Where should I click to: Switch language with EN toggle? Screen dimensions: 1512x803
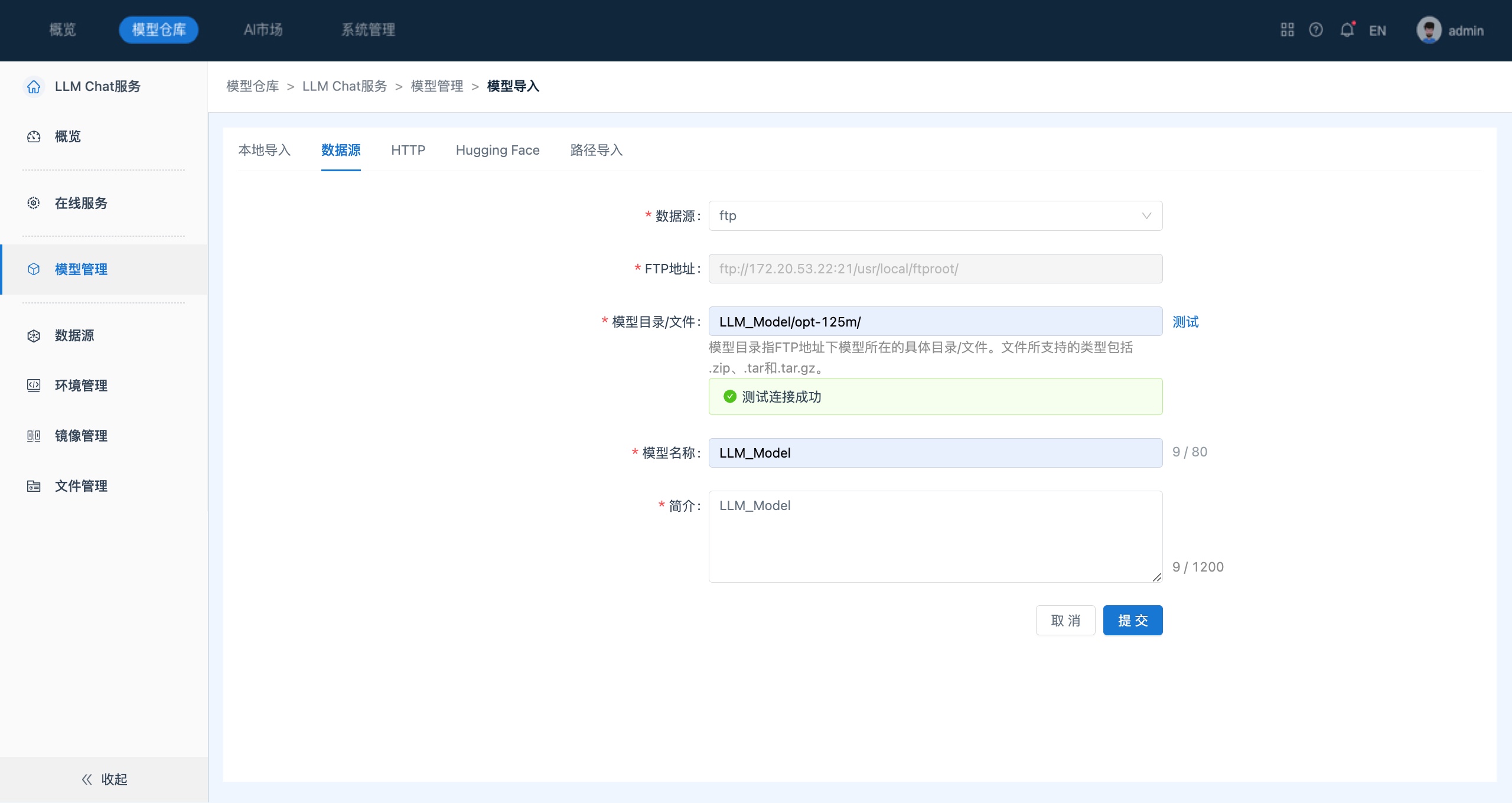click(x=1377, y=31)
